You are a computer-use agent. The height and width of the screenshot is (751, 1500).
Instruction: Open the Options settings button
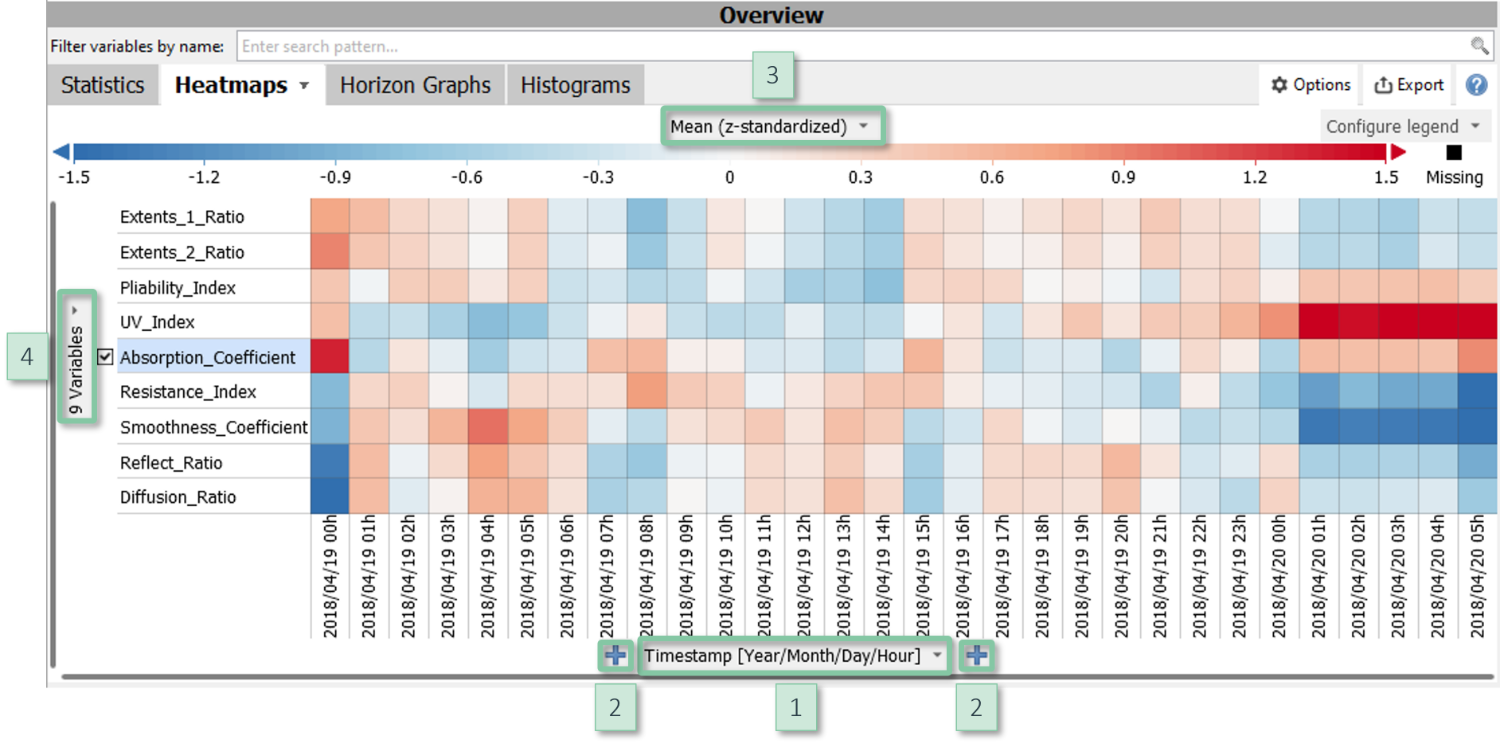click(x=1310, y=86)
